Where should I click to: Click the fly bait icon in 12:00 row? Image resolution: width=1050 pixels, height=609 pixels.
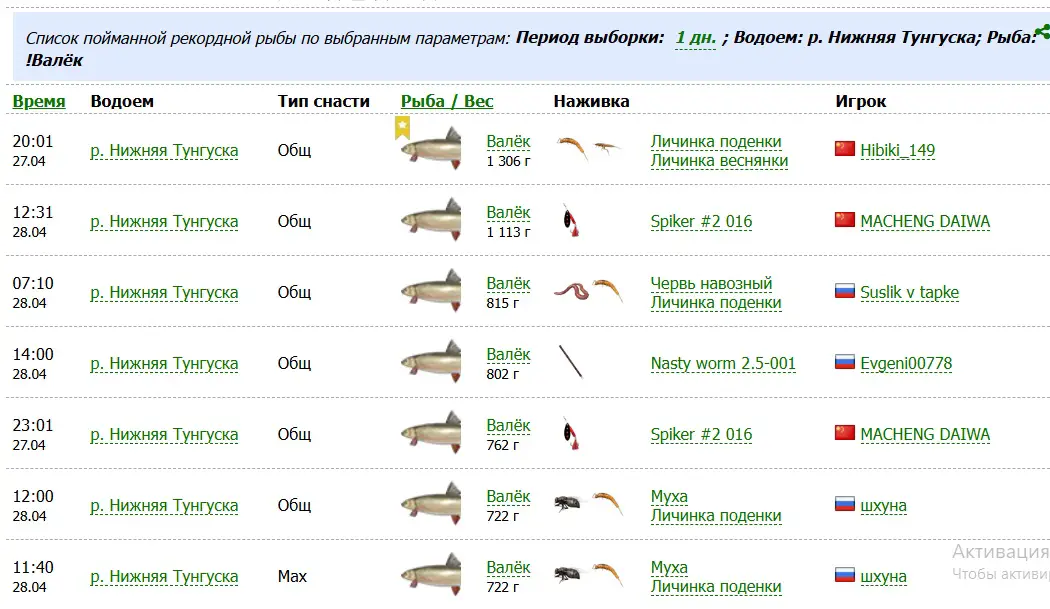(570, 502)
